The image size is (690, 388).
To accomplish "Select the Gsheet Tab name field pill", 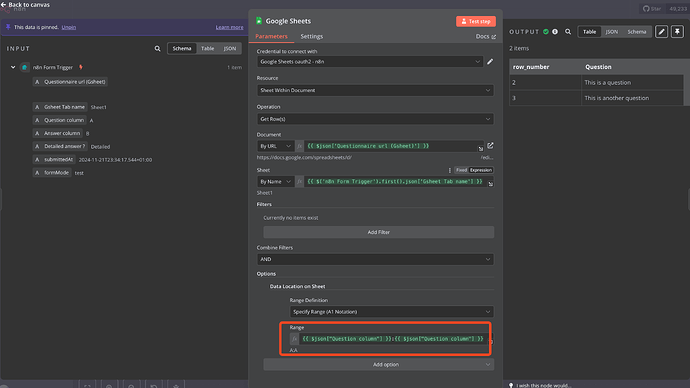I will point(59,107).
